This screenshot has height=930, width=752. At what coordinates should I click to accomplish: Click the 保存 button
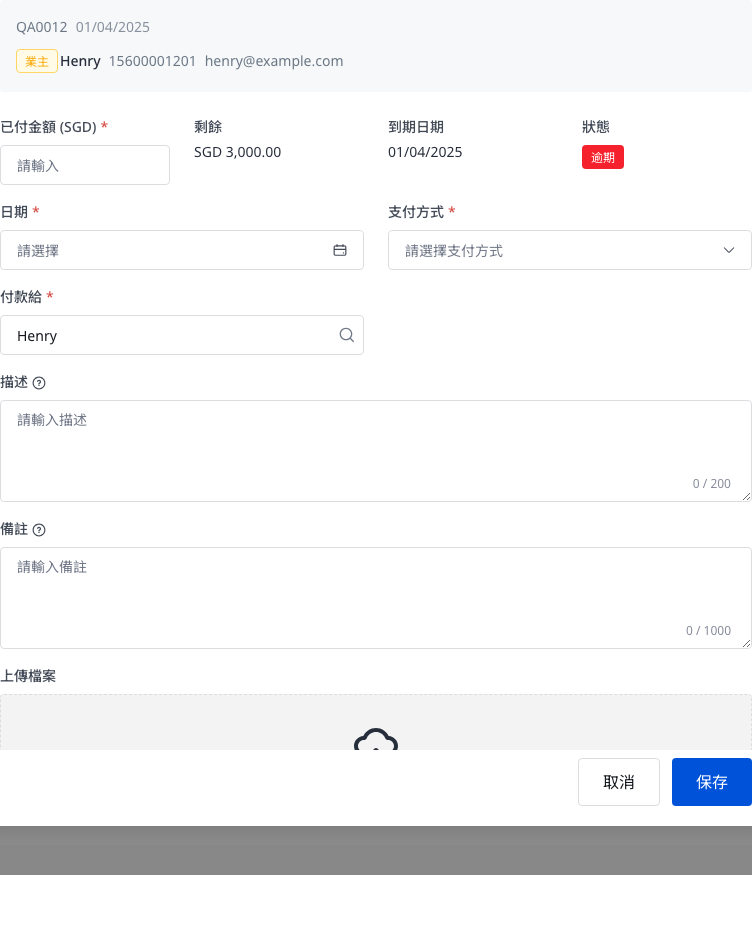(712, 782)
